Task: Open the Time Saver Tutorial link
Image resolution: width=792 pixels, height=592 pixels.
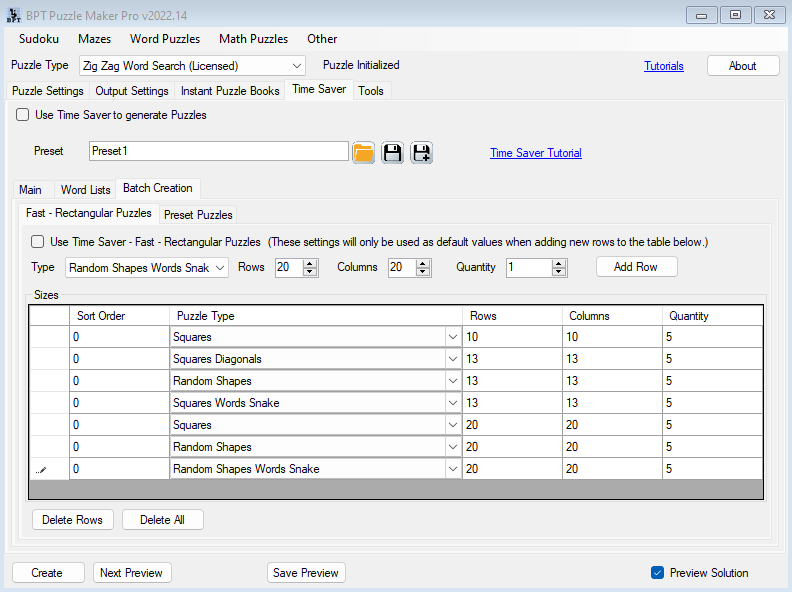Action: coord(536,153)
